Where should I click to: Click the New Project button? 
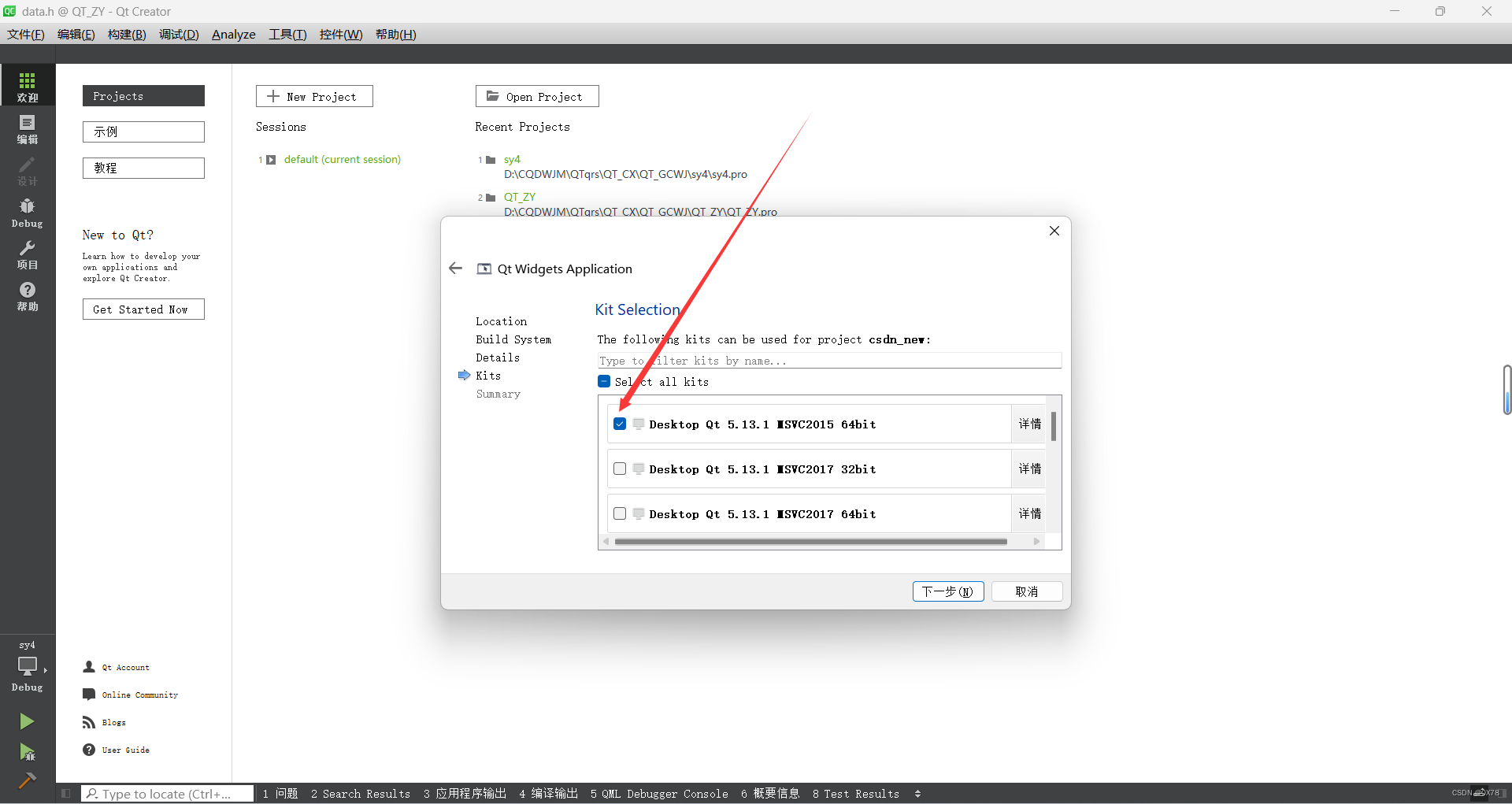pos(314,96)
